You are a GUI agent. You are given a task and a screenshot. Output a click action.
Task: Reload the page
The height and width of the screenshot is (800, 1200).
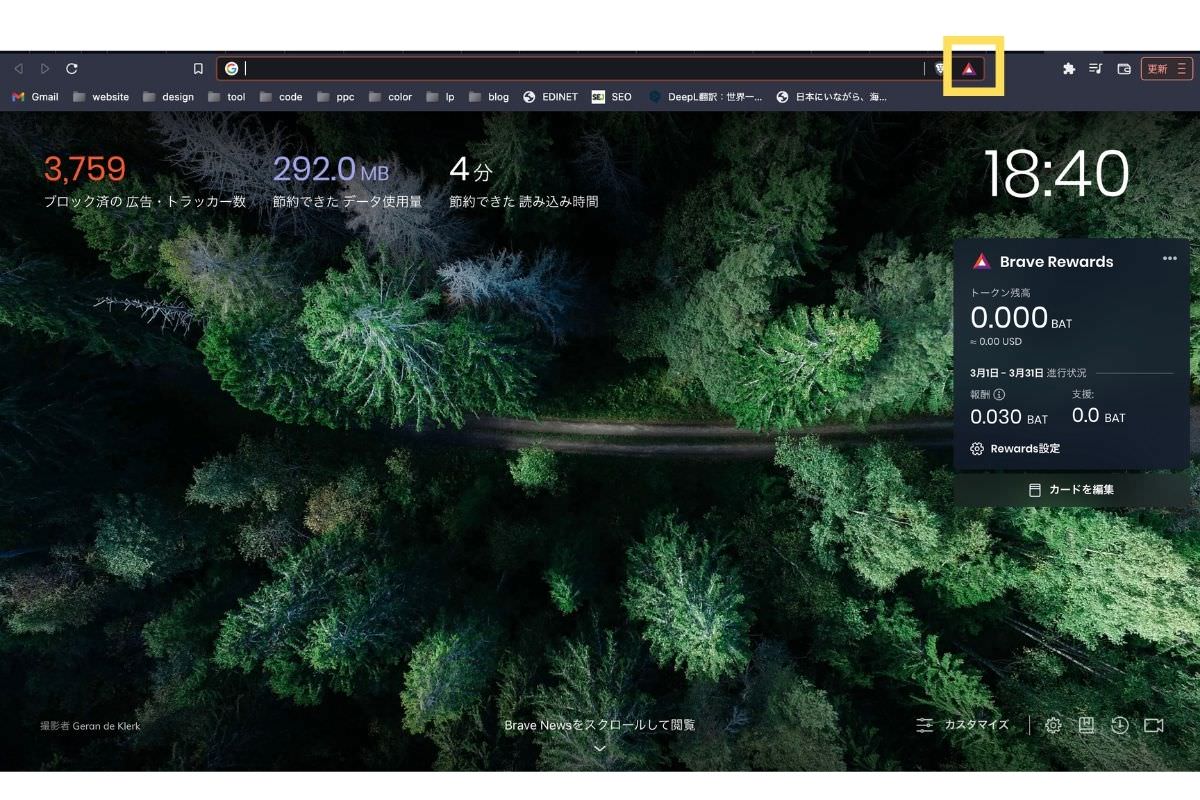point(72,69)
